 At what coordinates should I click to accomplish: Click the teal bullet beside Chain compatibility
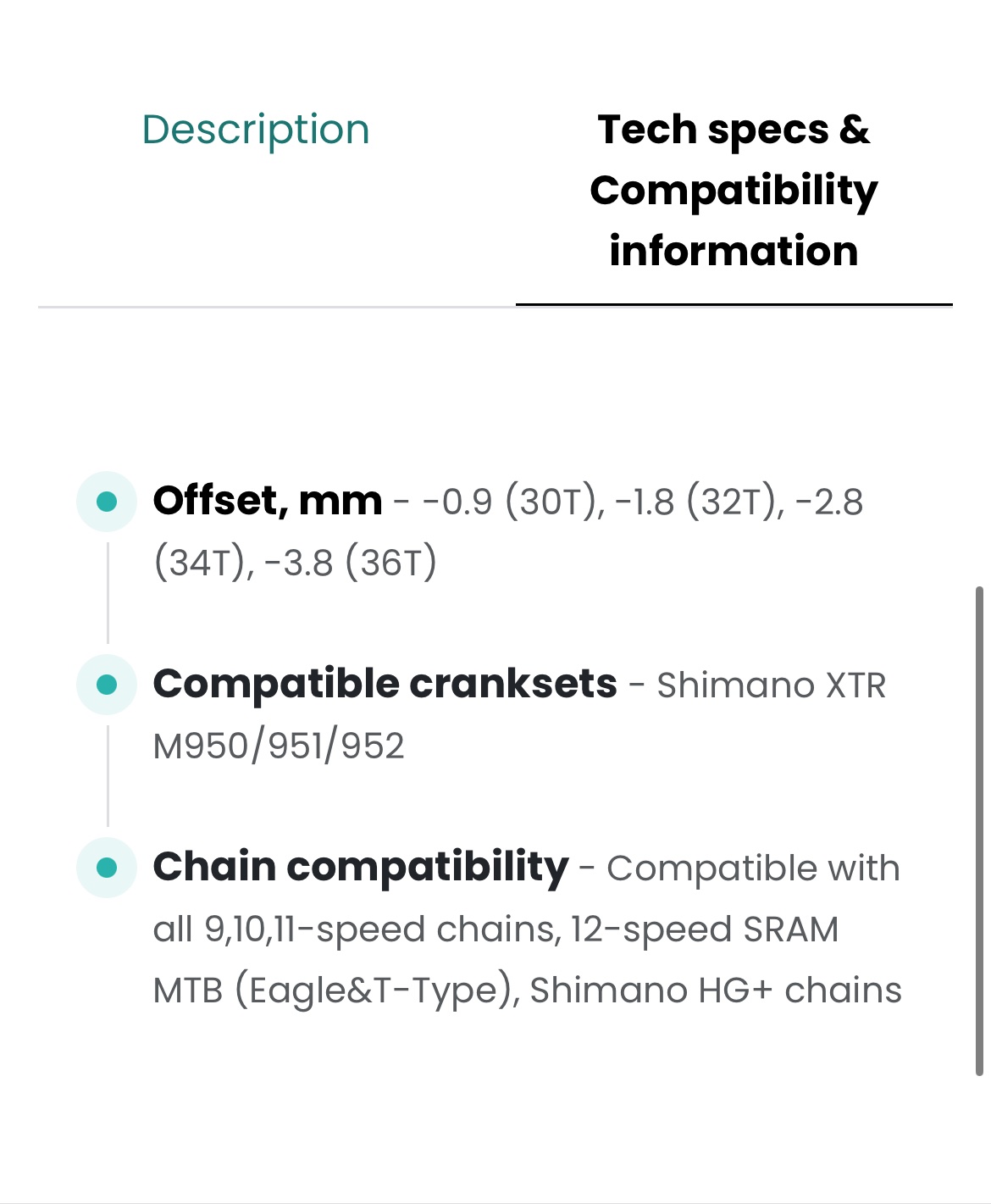click(107, 868)
